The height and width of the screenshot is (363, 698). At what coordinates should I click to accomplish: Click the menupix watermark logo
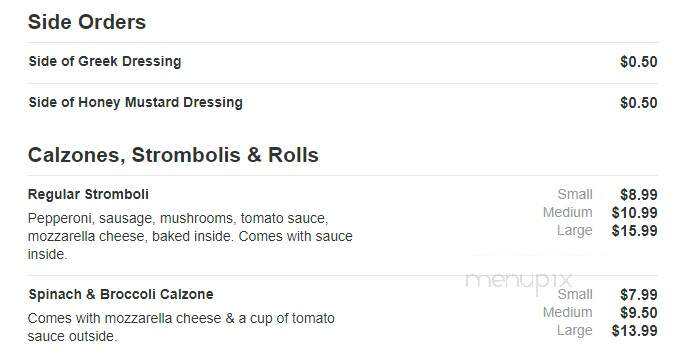518,281
